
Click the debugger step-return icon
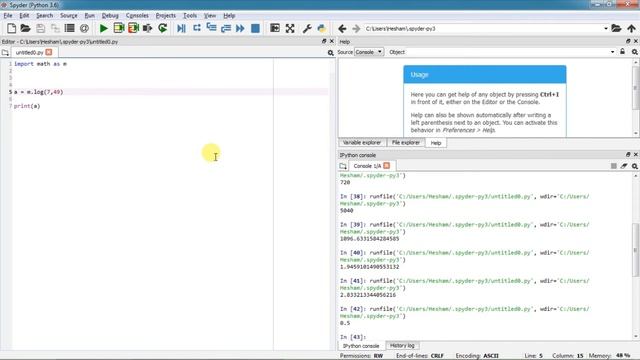click(226, 28)
